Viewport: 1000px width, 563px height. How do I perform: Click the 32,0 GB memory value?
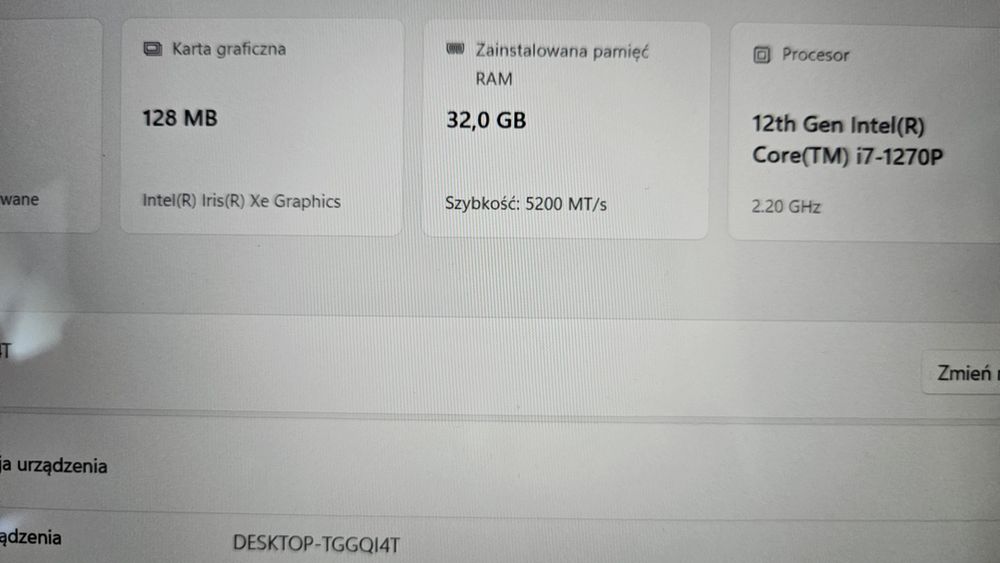click(x=486, y=120)
